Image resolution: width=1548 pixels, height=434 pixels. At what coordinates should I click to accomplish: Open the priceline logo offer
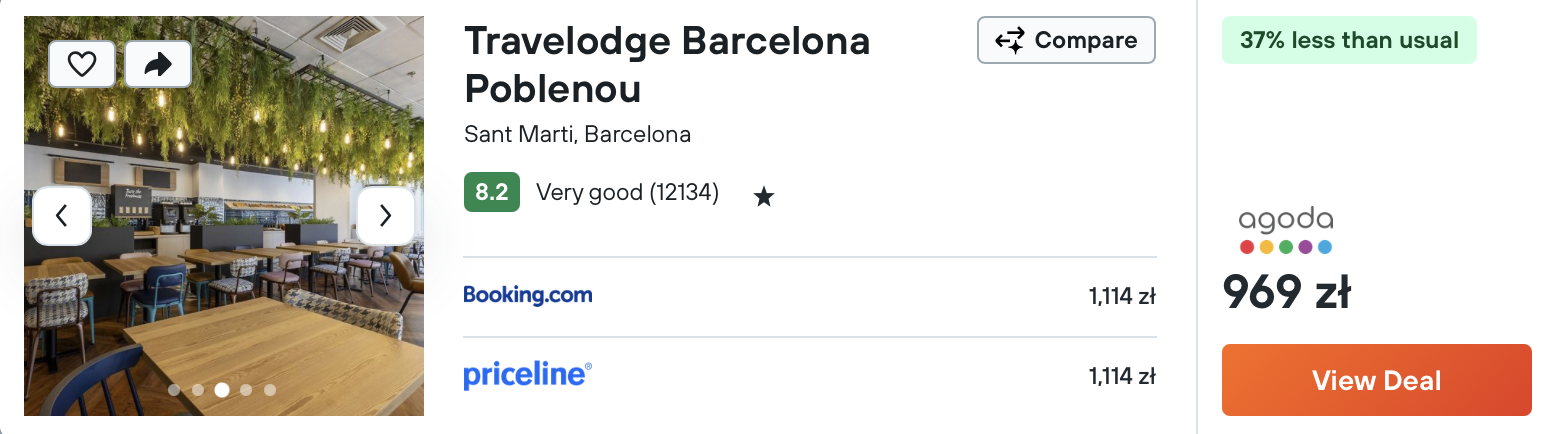coord(528,375)
